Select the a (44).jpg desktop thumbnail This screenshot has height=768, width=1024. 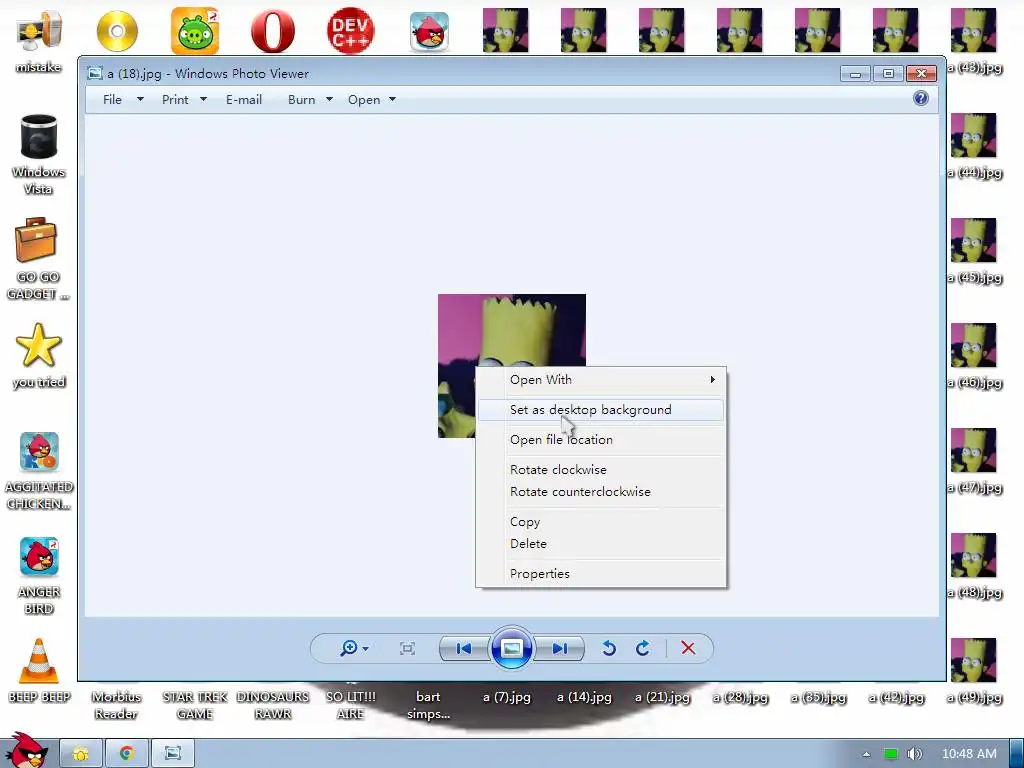click(974, 135)
